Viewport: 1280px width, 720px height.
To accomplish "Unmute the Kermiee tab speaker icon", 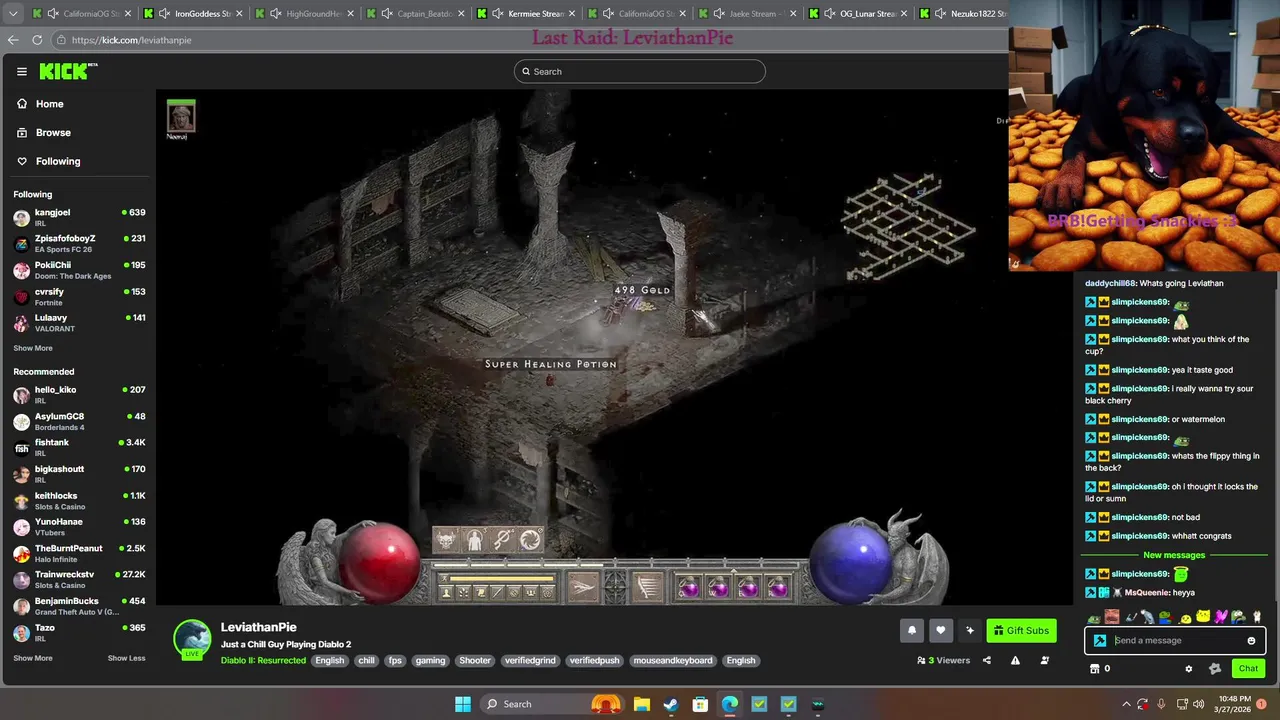I will pyautogui.click(x=497, y=14).
